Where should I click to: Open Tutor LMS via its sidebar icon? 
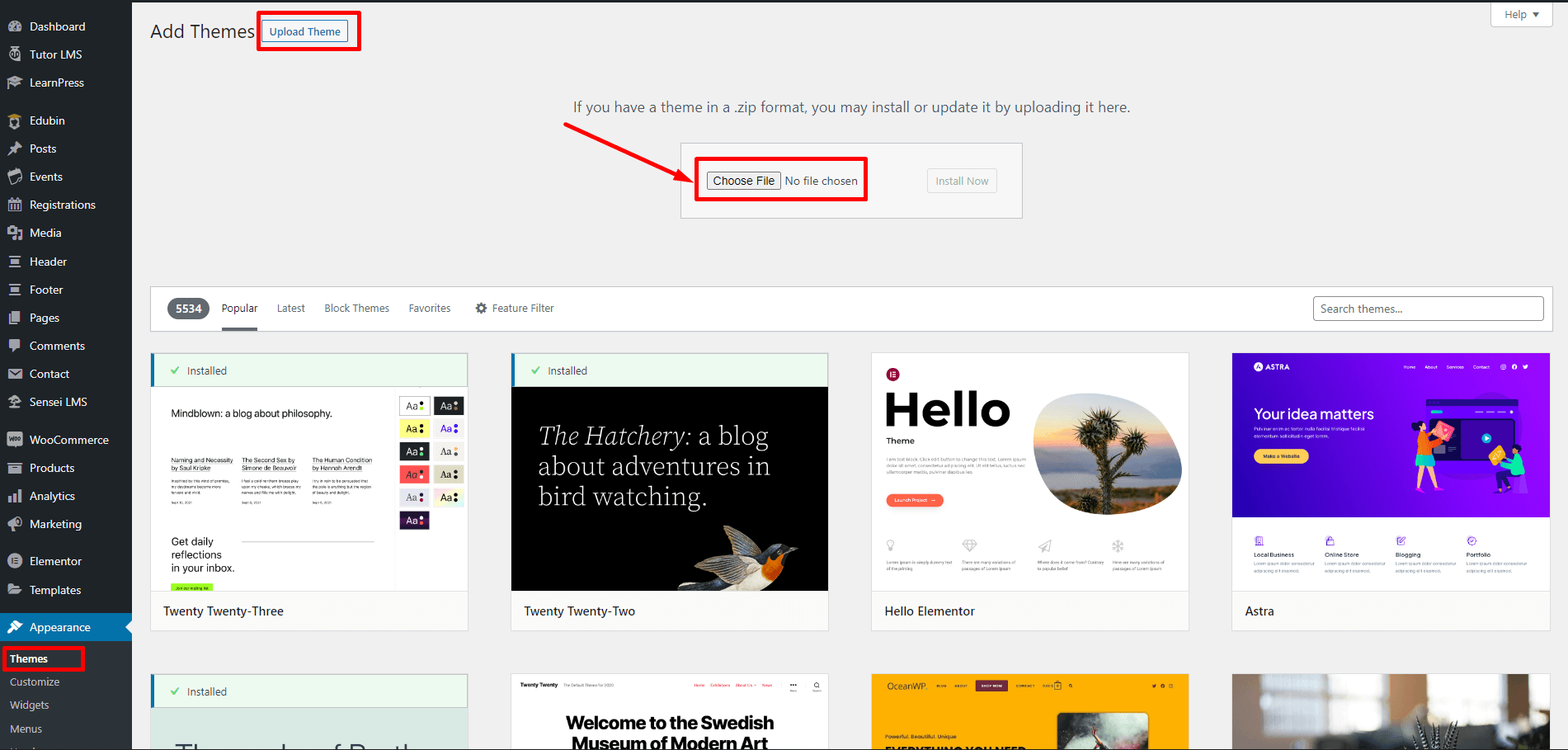coord(15,54)
